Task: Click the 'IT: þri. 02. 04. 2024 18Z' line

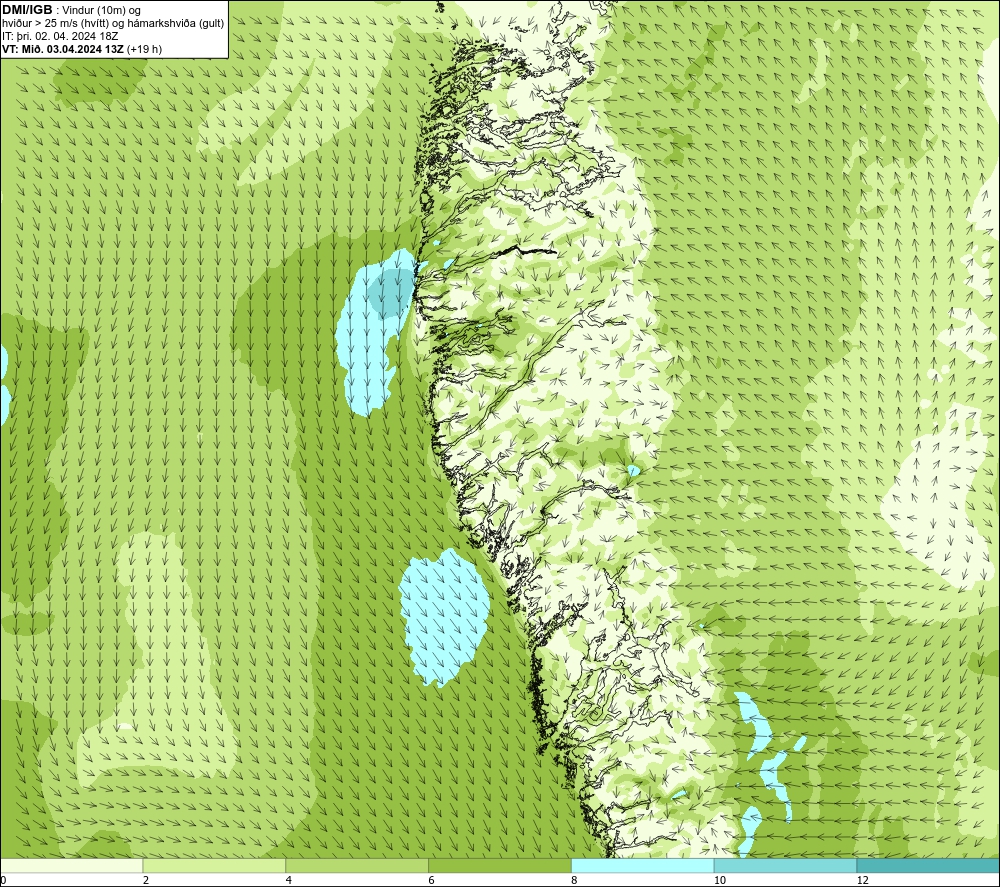Action: pyautogui.click(x=60, y=36)
